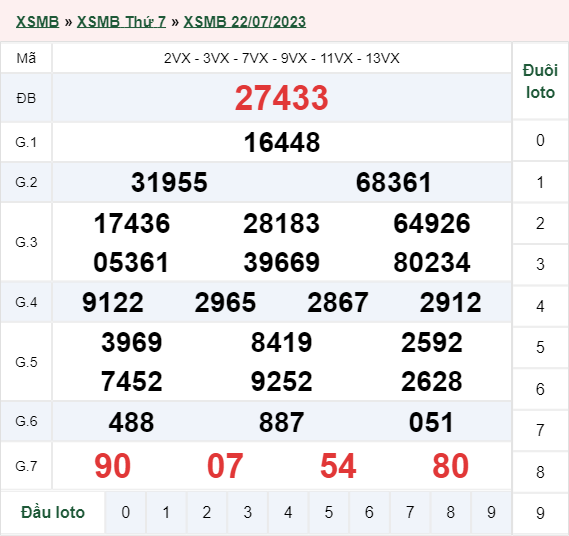
Task: Select Đuôi loto digit 1
Action: click(540, 182)
